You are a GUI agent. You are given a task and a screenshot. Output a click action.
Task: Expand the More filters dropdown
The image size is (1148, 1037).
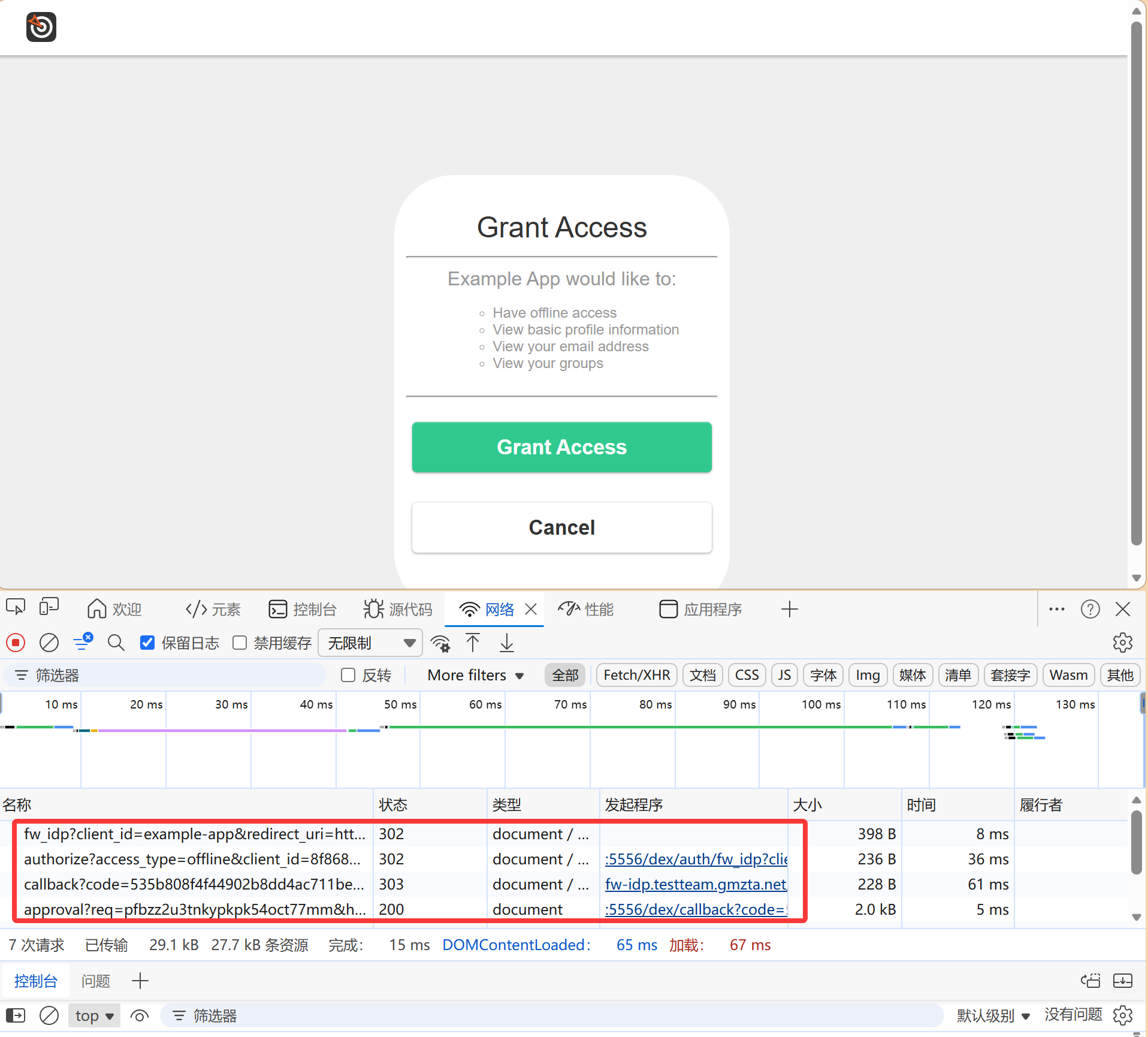pos(475,676)
